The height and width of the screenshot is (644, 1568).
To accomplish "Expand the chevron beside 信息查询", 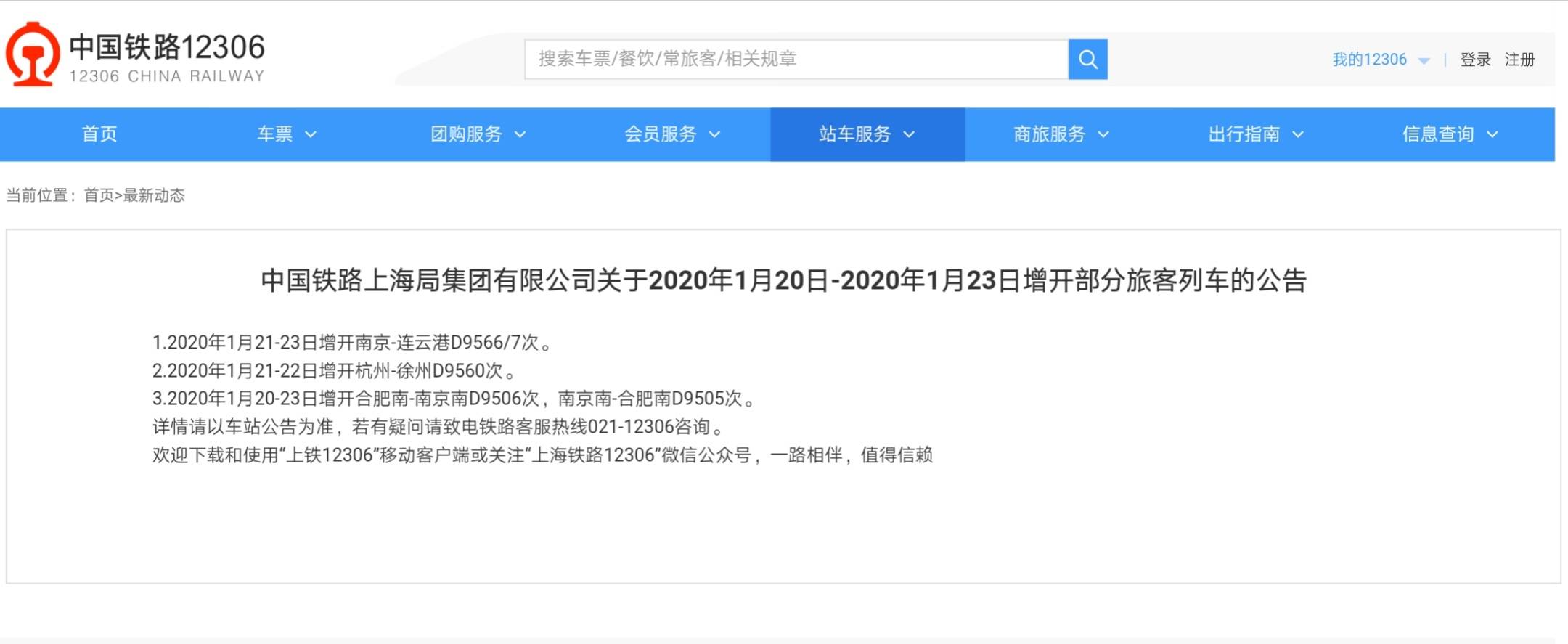I will click(1493, 134).
